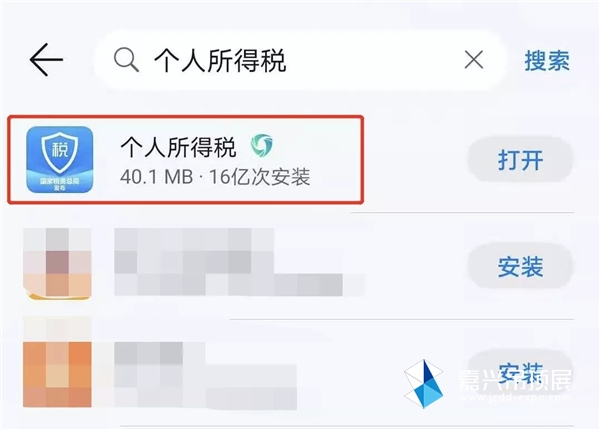The image size is (600, 430).
Task: Focus the 个人所得税 search input field
Action: point(300,60)
